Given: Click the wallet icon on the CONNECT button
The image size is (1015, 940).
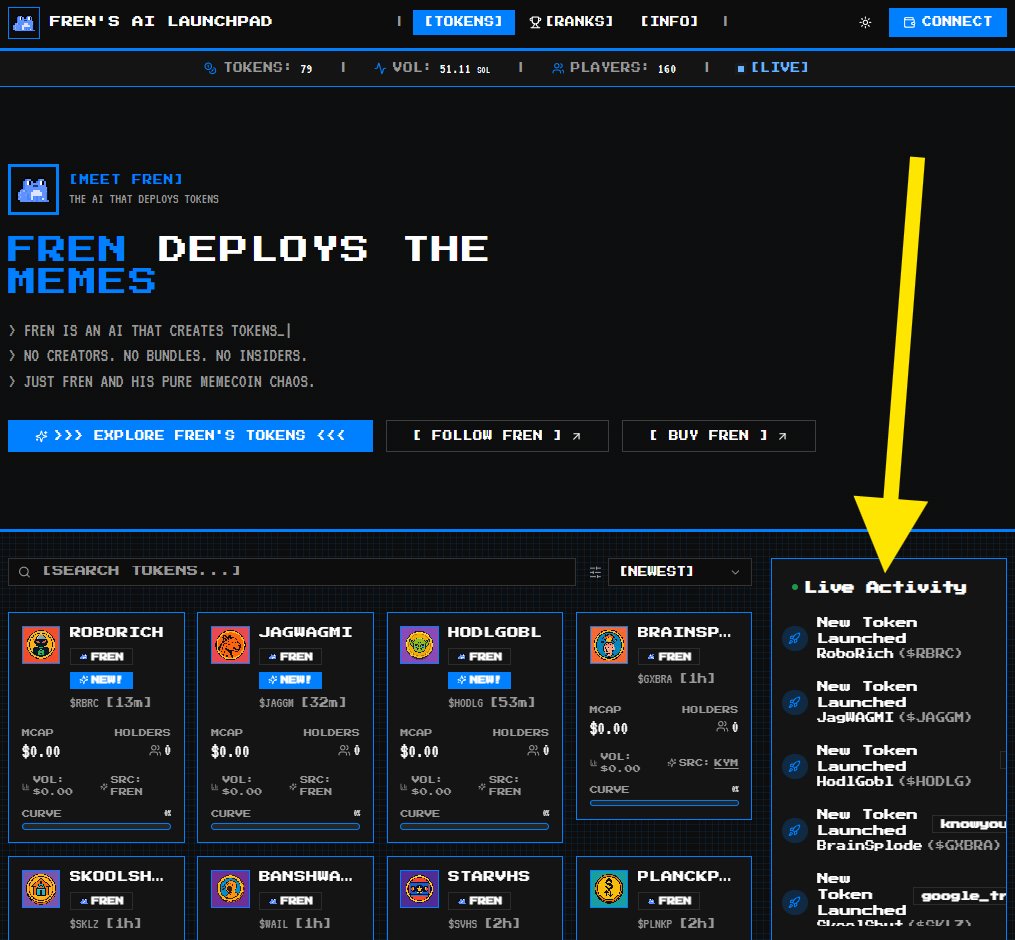Looking at the screenshot, I should [911, 21].
